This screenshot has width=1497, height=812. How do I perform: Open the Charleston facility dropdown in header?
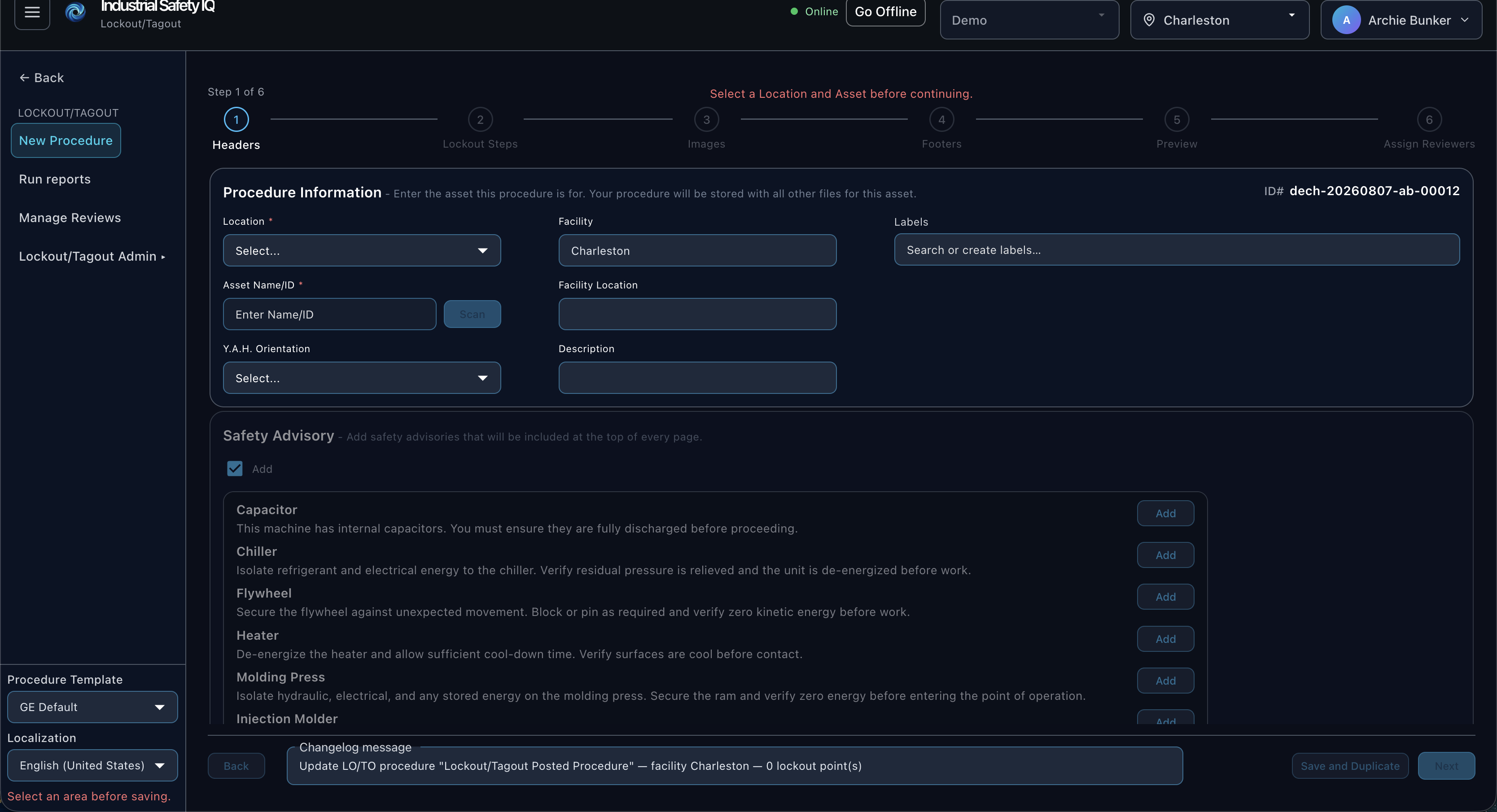[1219, 20]
